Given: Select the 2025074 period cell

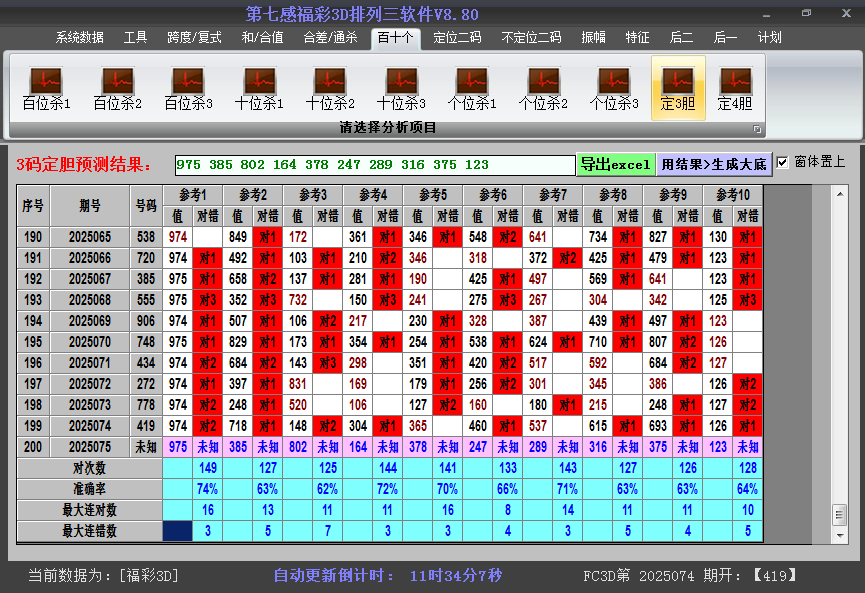Looking at the screenshot, I should click(90, 426).
